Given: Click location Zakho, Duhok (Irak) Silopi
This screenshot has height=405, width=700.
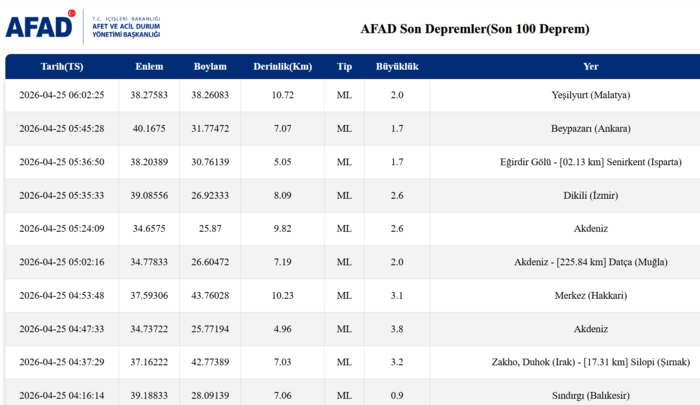Looking at the screenshot, I should click(x=591, y=362).
